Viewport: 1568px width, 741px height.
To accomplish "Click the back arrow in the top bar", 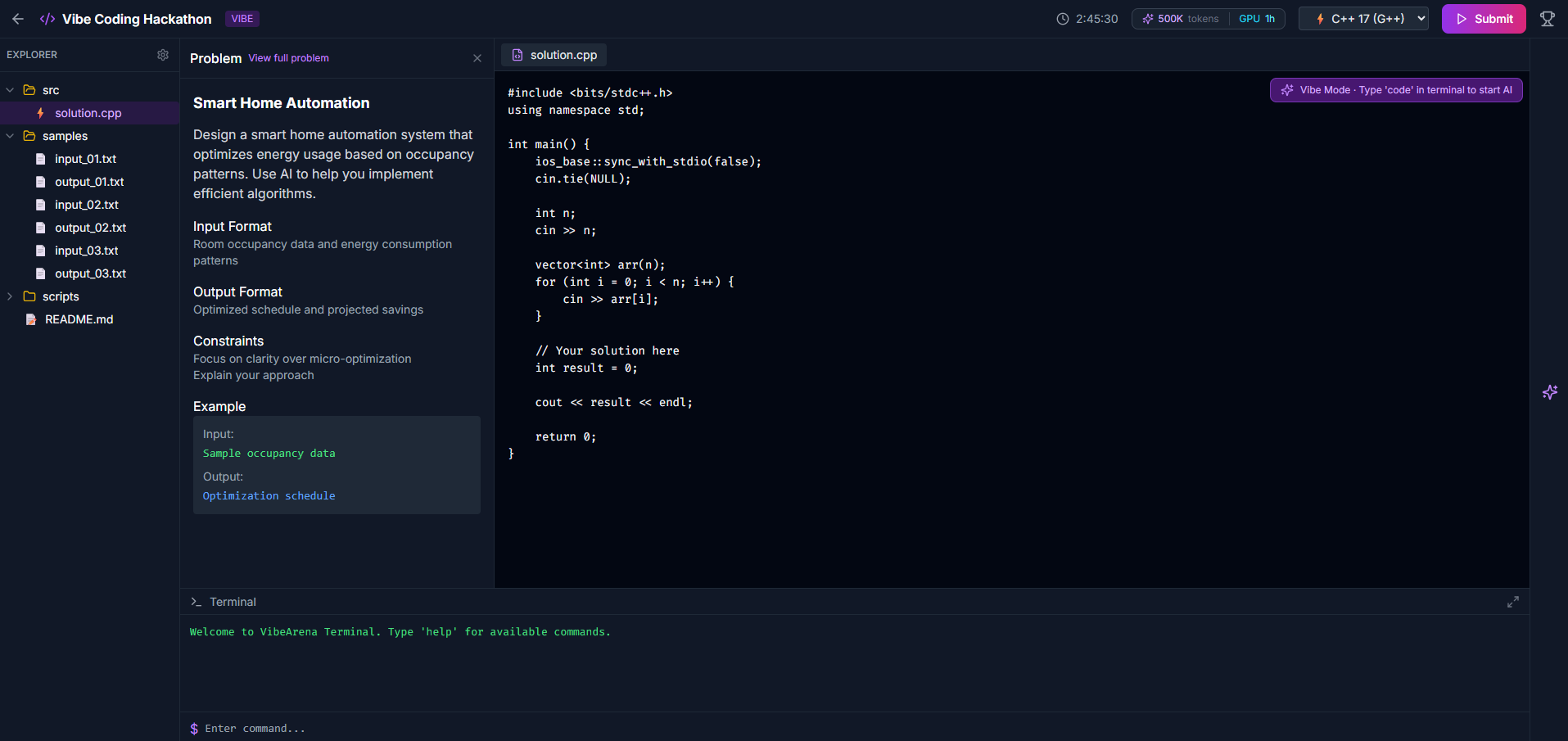I will point(18,18).
